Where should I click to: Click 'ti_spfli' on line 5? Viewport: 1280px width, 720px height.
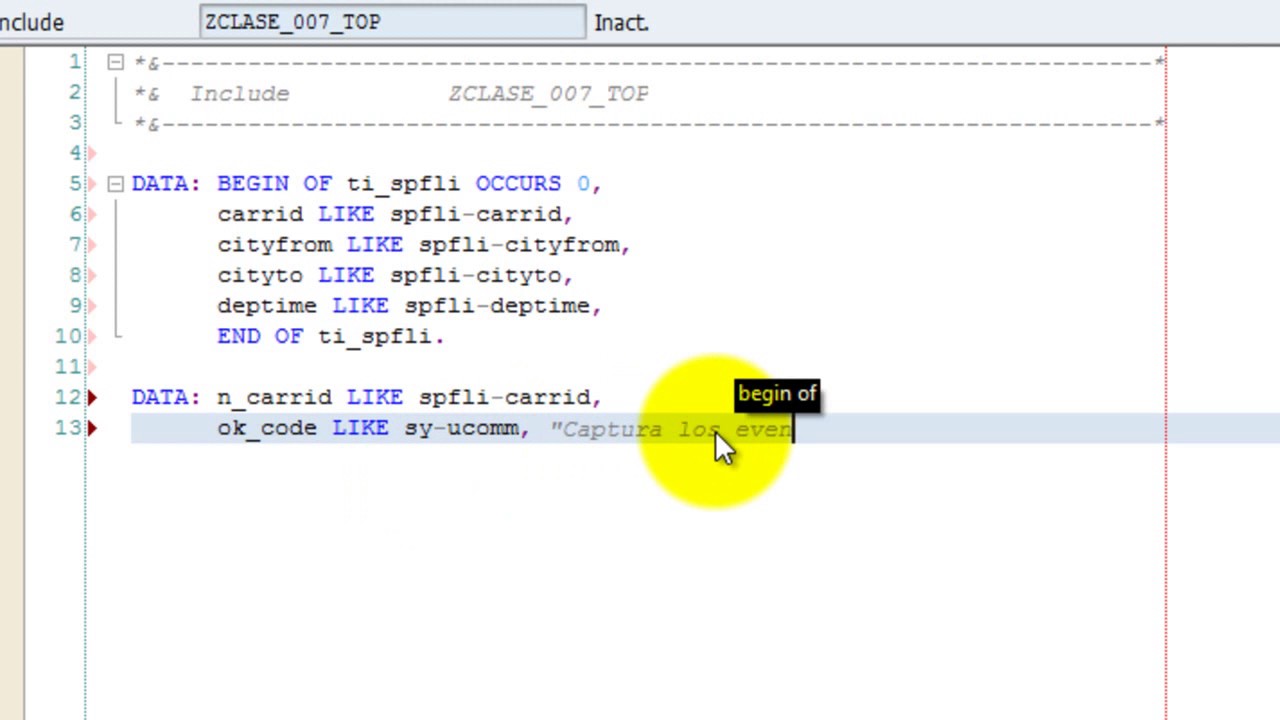pyautogui.click(x=403, y=184)
